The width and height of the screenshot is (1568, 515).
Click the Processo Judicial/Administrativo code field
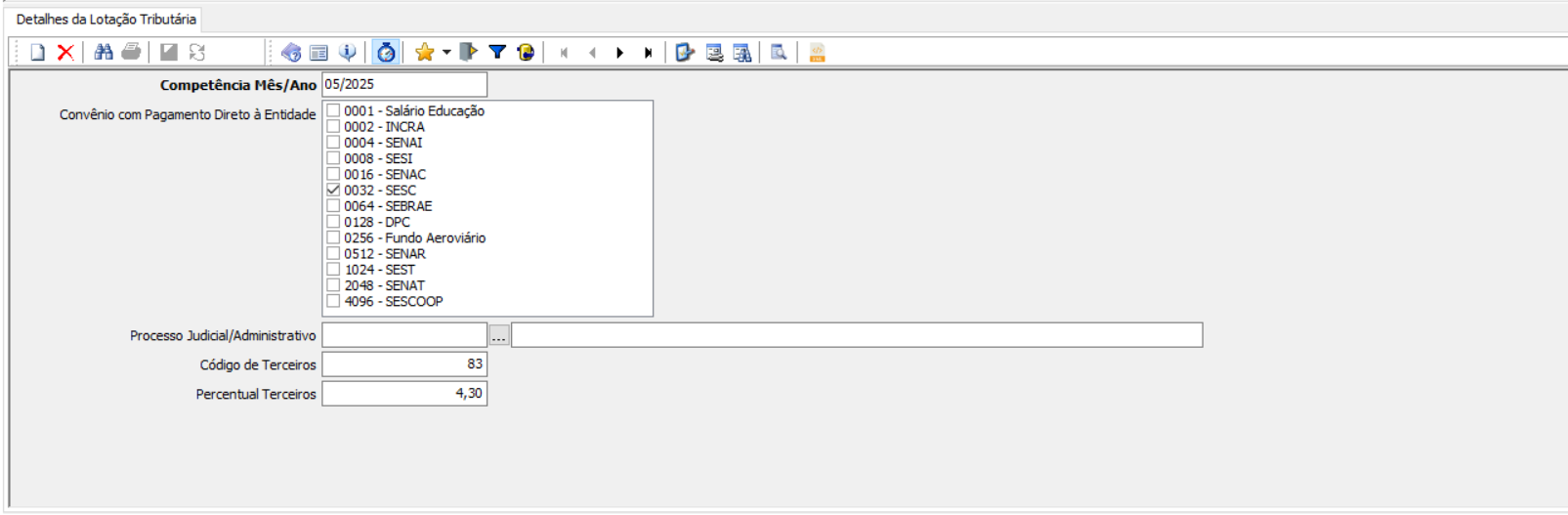pyautogui.click(x=404, y=335)
